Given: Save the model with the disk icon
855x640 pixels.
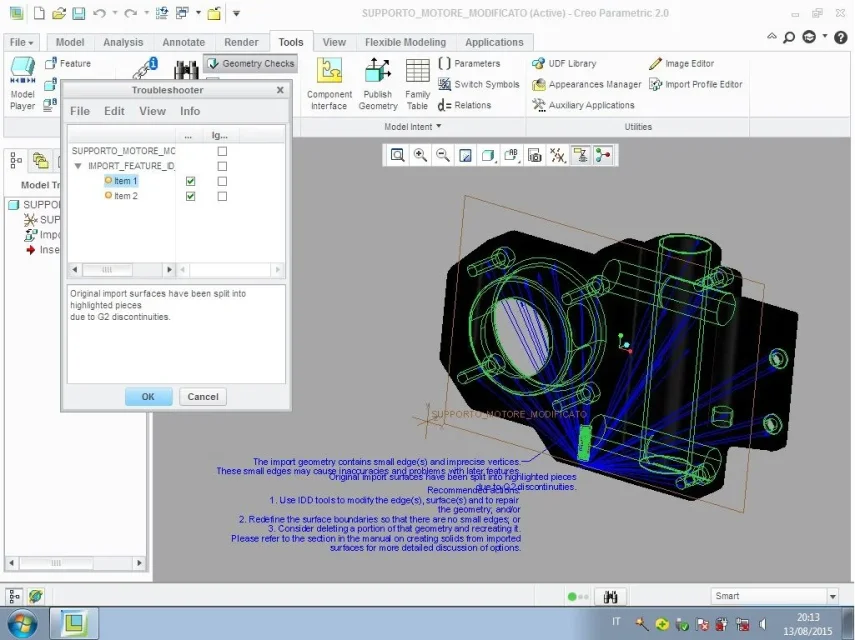Looking at the screenshot, I should (x=79, y=13).
